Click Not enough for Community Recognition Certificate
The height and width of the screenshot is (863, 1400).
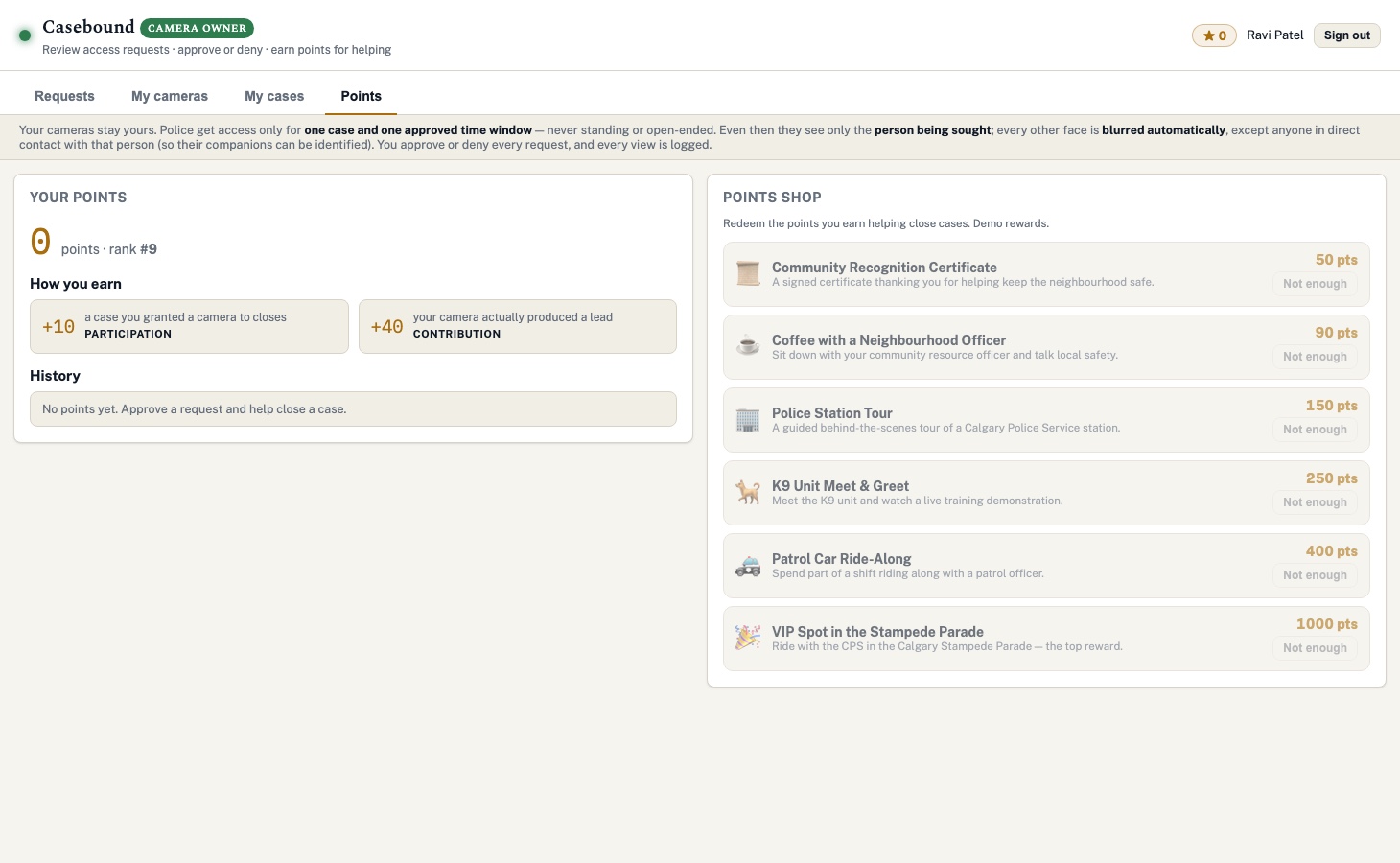[x=1315, y=284]
